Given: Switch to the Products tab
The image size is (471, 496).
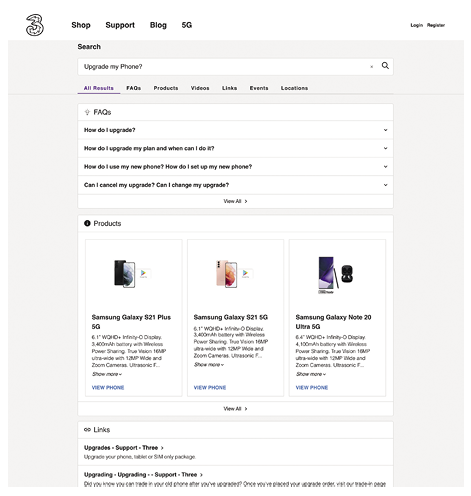Looking at the screenshot, I should tap(166, 88).
